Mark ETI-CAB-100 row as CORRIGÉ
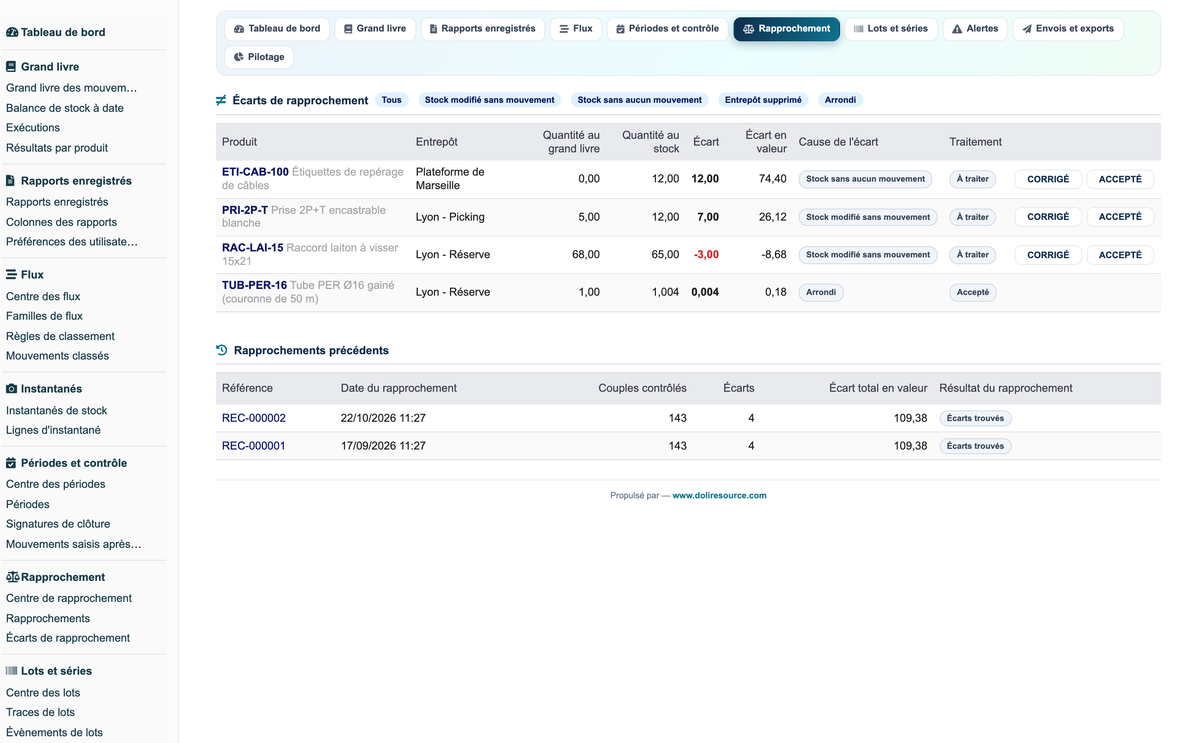This screenshot has height=743, width=1200. tap(1048, 179)
